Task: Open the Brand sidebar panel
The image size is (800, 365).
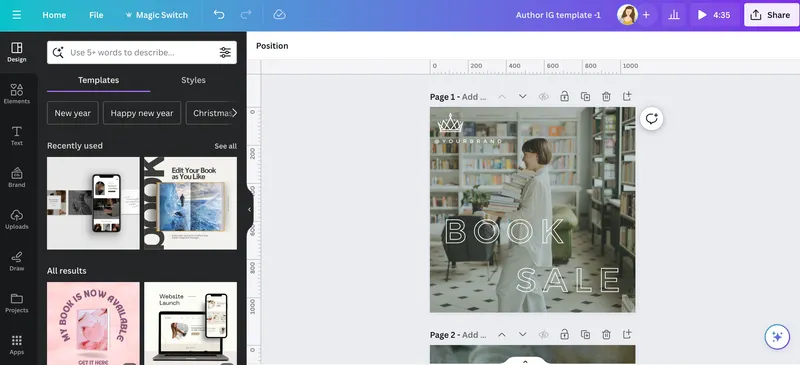Action: click(x=16, y=178)
